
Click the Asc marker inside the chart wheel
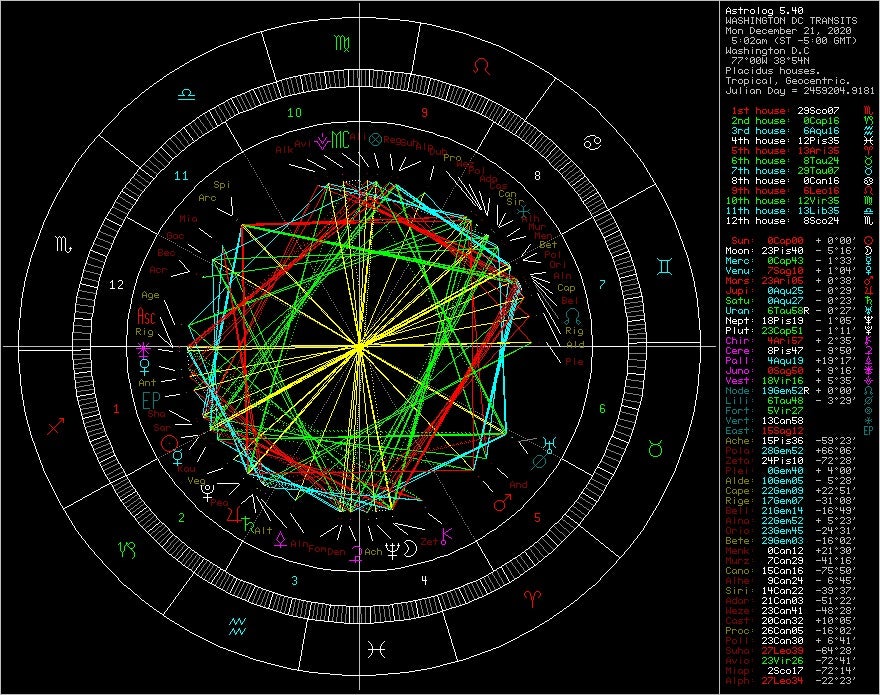(146, 316)
